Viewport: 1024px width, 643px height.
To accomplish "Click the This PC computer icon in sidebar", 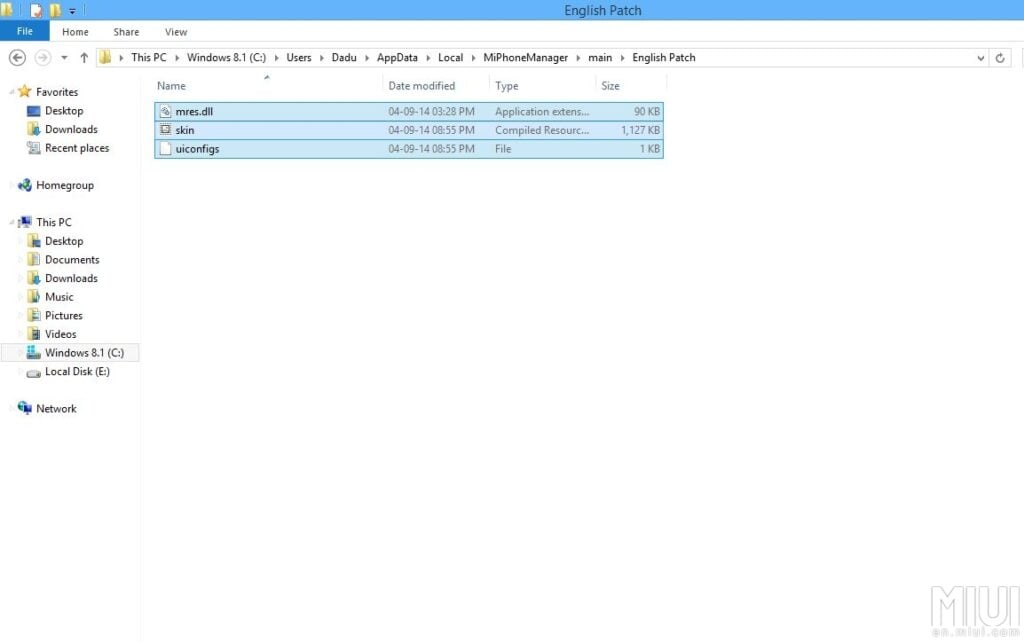I will 25,222.
